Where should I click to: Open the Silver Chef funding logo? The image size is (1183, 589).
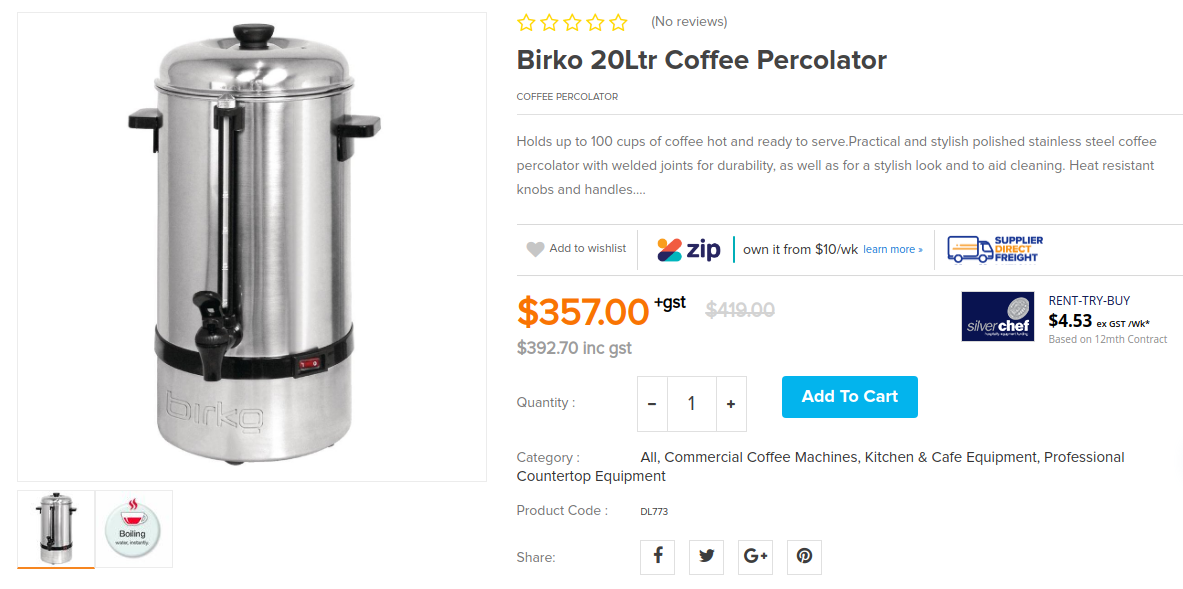point(997,316)
